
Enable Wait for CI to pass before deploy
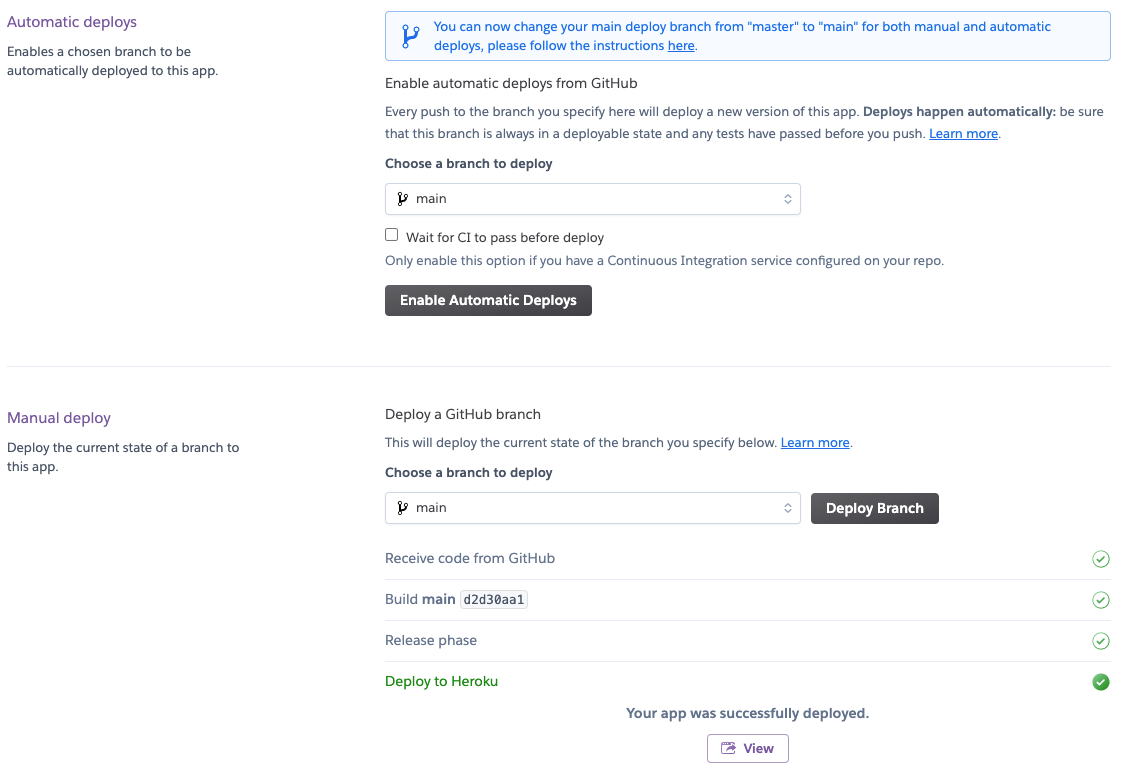pos(391,233)
